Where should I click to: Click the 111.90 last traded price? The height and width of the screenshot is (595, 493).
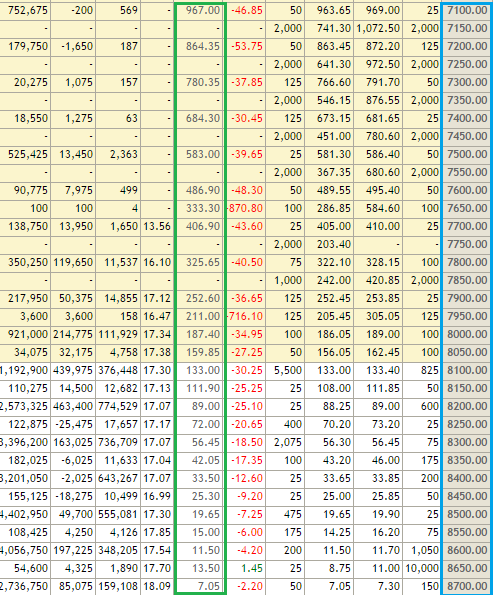(200, 389)
